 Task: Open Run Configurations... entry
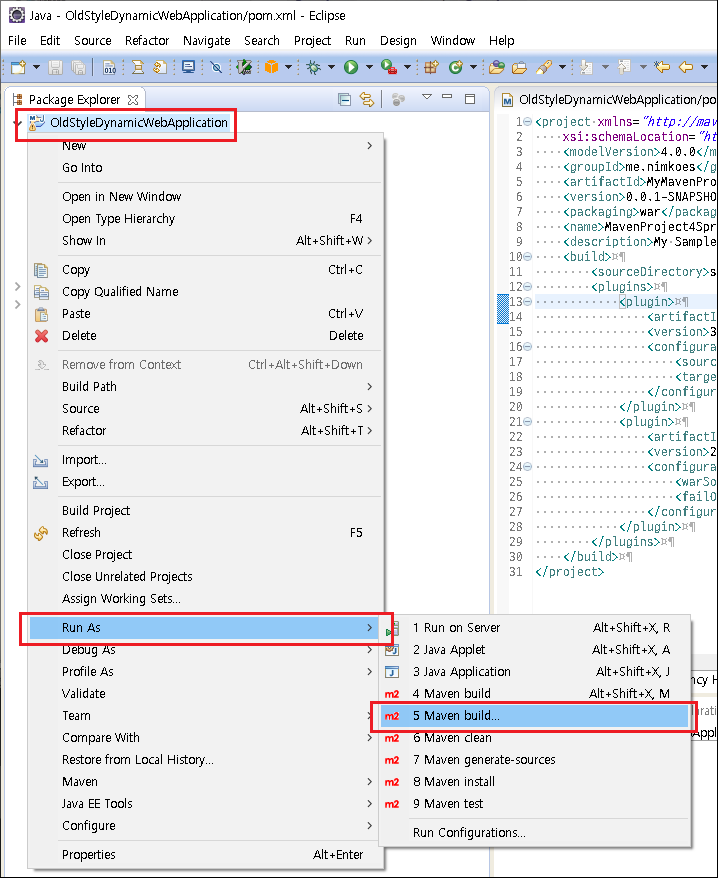(x=534, y=833)
